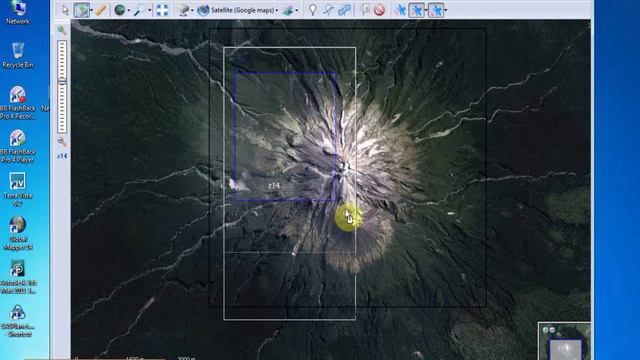Screen dimensions: 640x360
Task: Expand the globe icon dropdown arrow
Action: pos(129,10)
